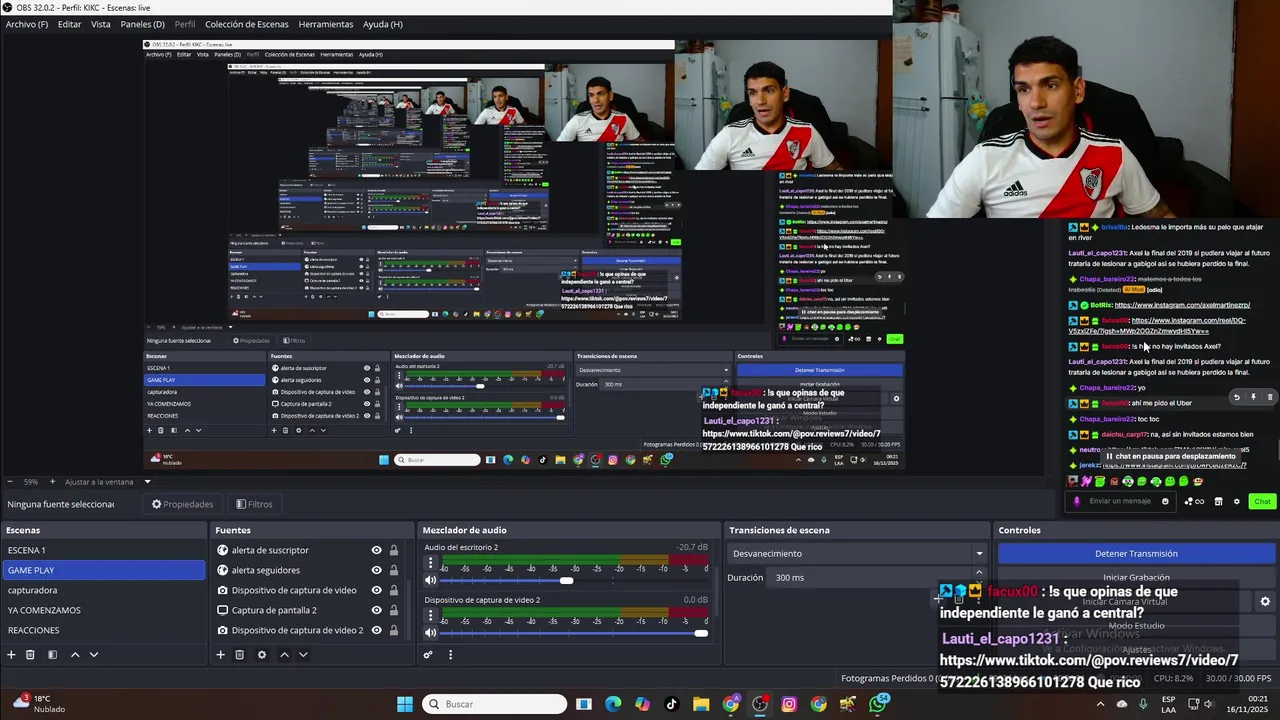Open virtual camera settings gear
The image size is (1280, 720).
click(x=1265, y=601)
